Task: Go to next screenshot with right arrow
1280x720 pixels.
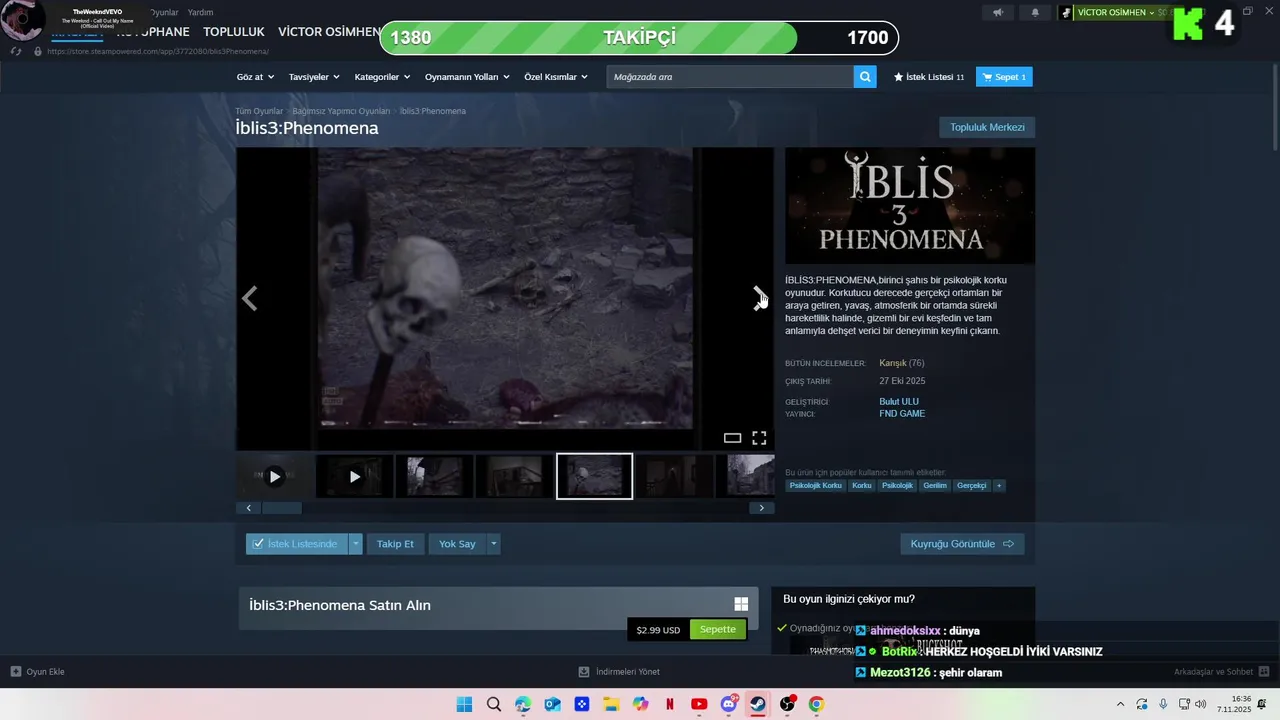Action: click(759, 298)
